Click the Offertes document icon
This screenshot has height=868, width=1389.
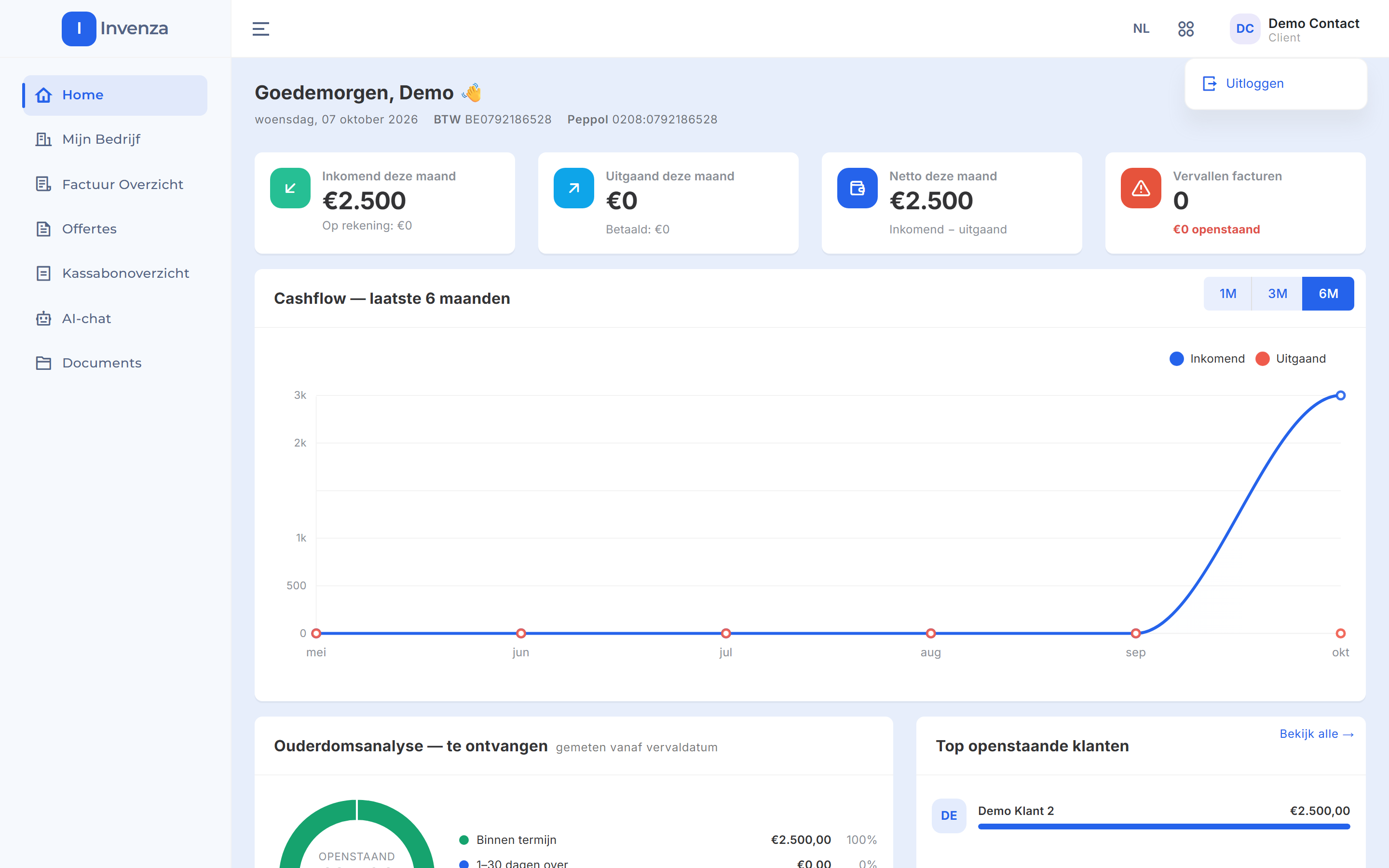[43, 229]
